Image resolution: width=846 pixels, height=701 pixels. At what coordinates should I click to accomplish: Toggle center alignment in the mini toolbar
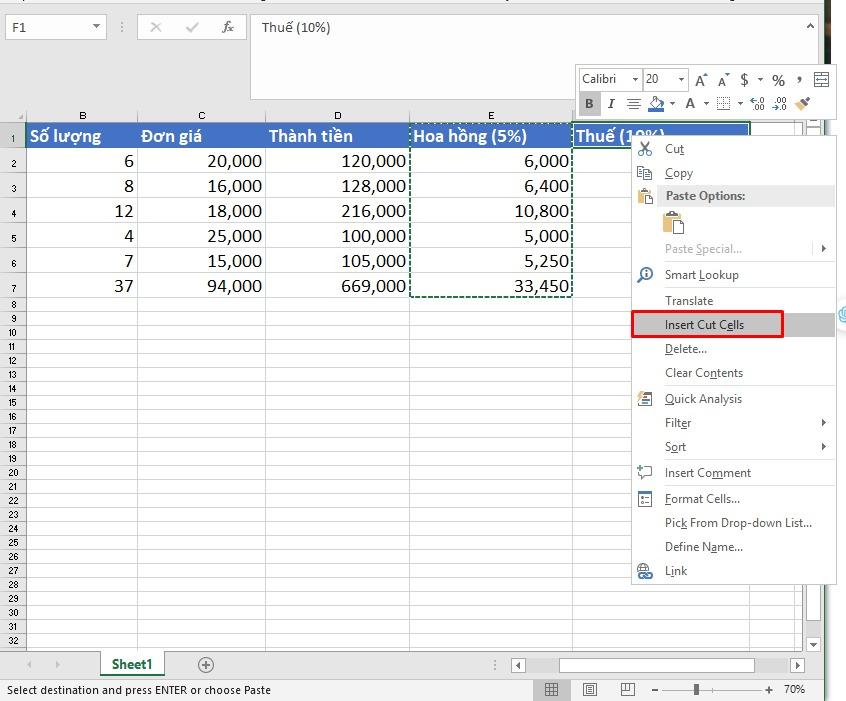(633, 102)
